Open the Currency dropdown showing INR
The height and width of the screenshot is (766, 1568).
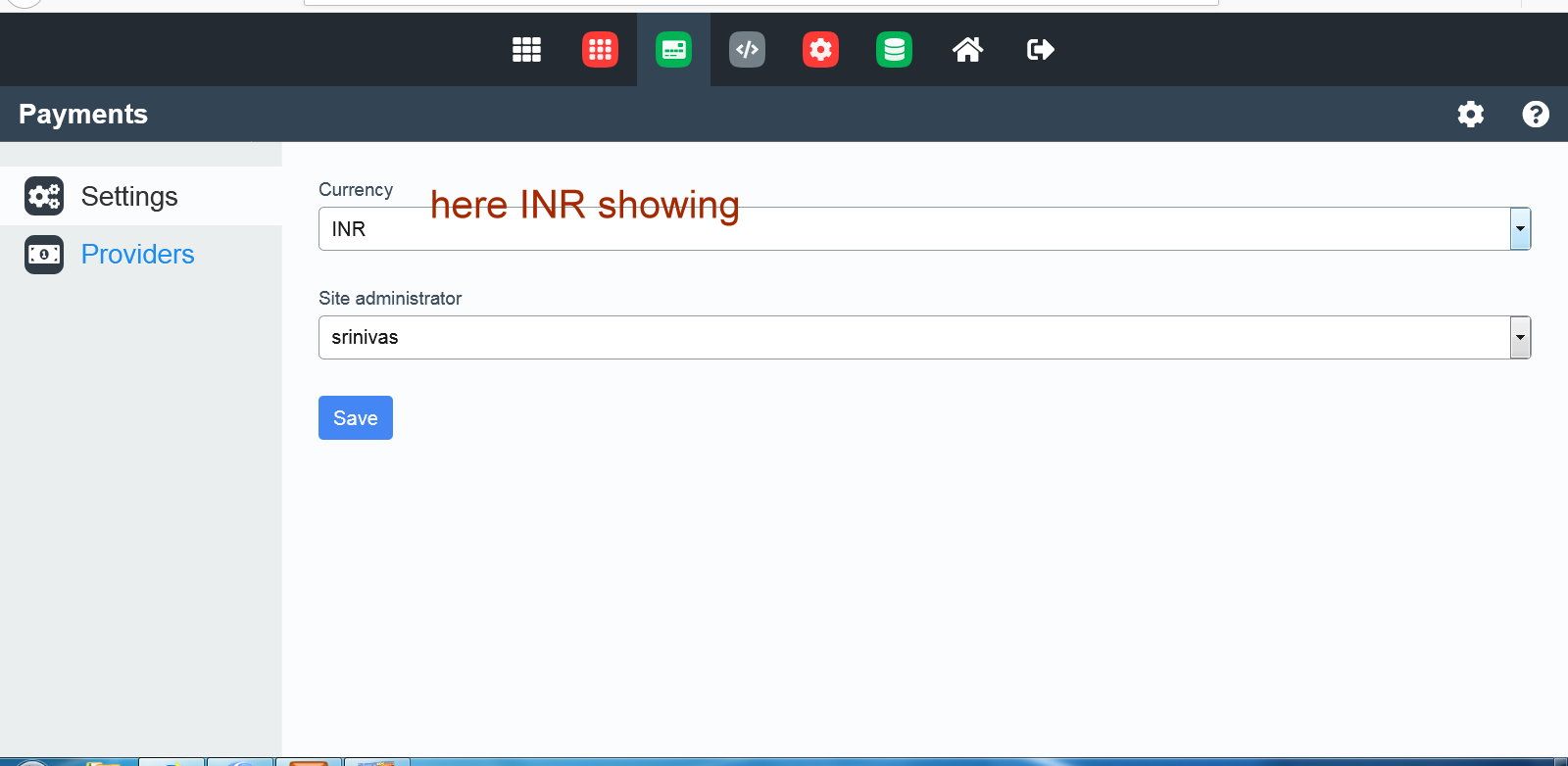(x=911, y=229)
